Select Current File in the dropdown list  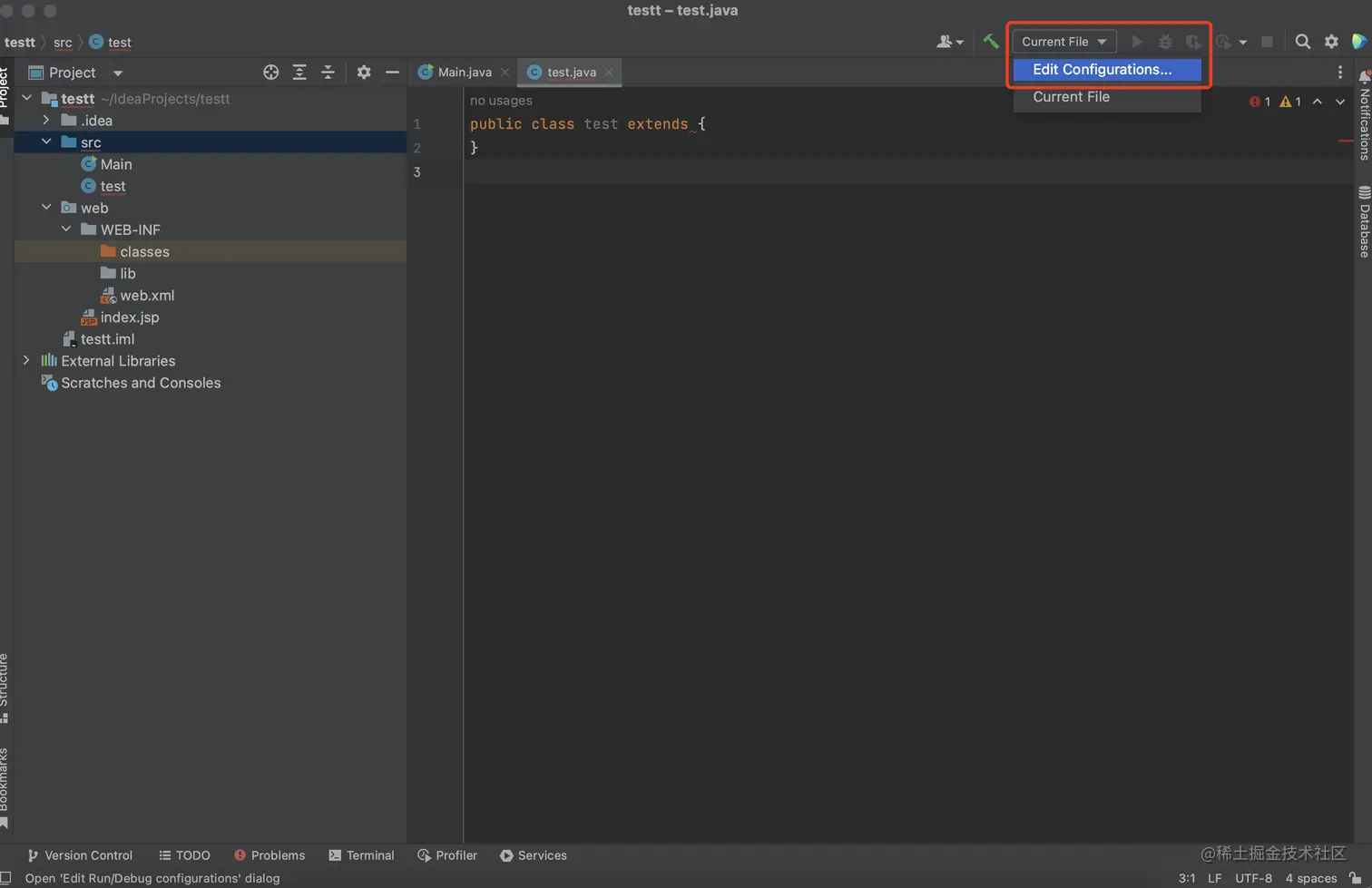pyautogui.click(x=1107, y=97)
